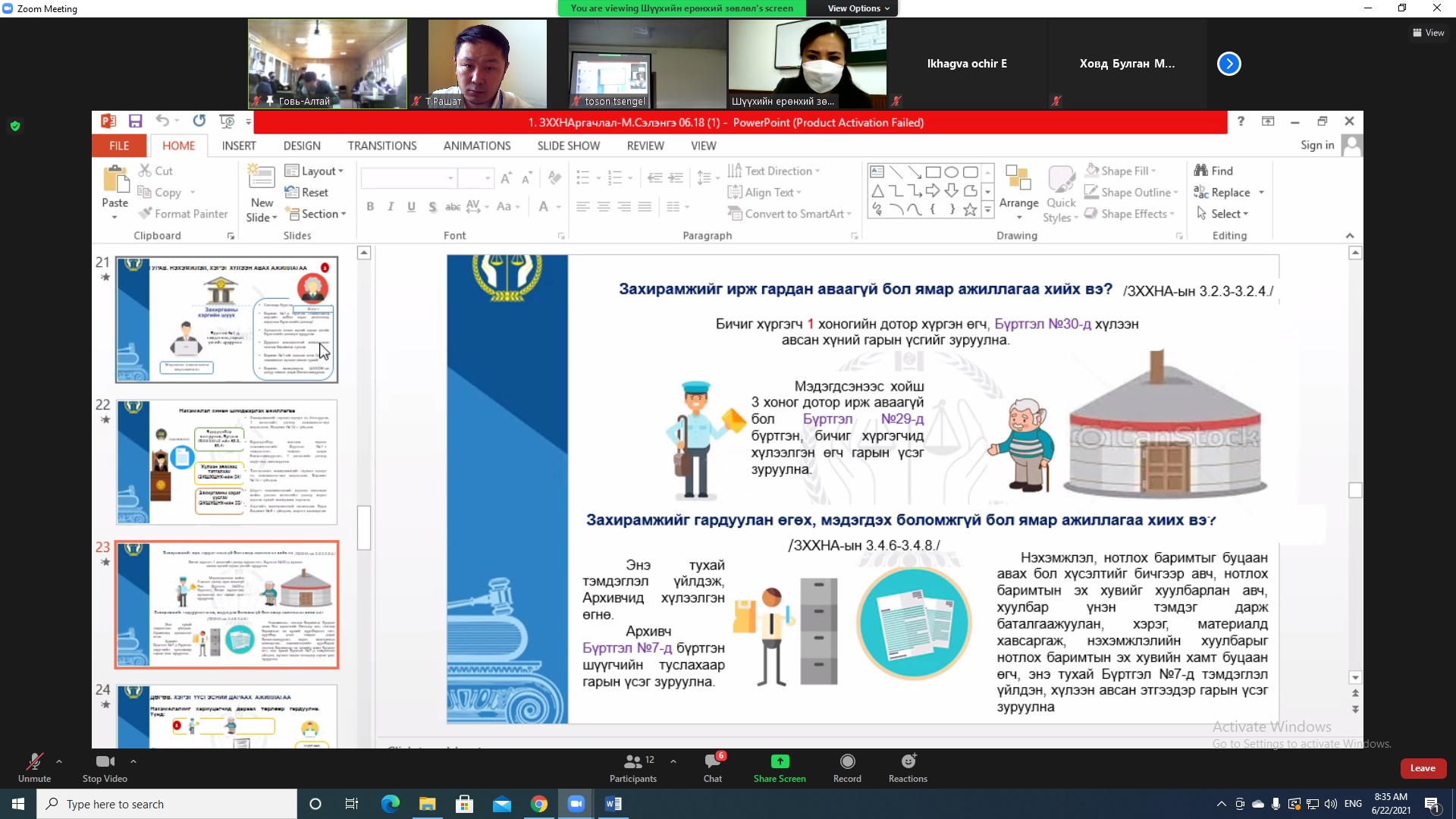Select the oval shape in shapes gallery

tap(951, 171)
